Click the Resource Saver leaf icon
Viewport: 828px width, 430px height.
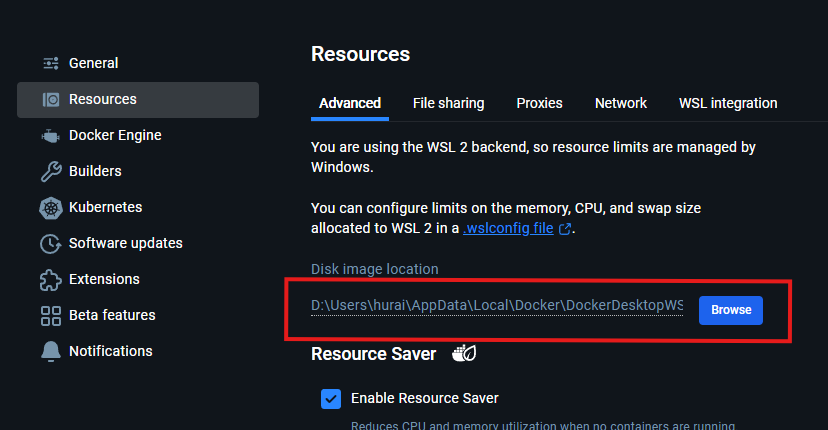[464, 353]
